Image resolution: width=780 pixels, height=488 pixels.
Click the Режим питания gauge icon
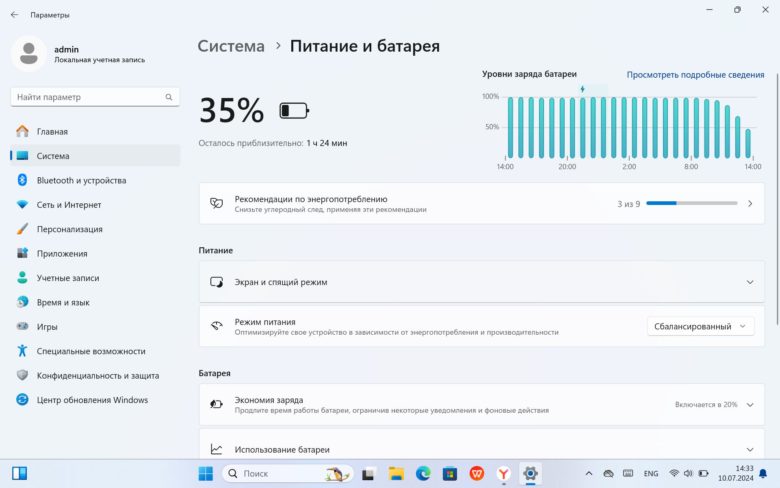coord(216,326)
